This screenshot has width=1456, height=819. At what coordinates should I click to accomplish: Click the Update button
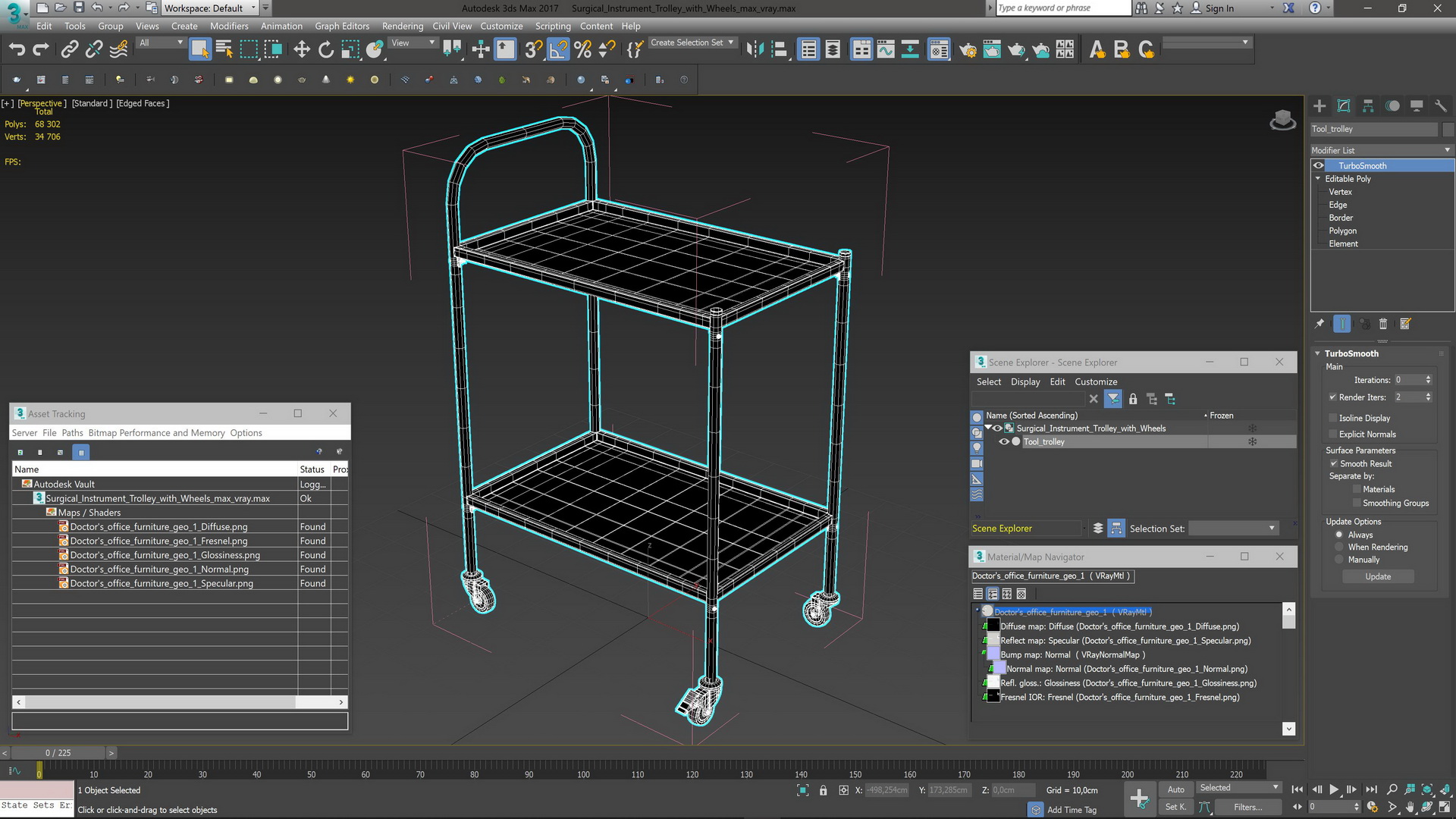tap(1378, 577)
